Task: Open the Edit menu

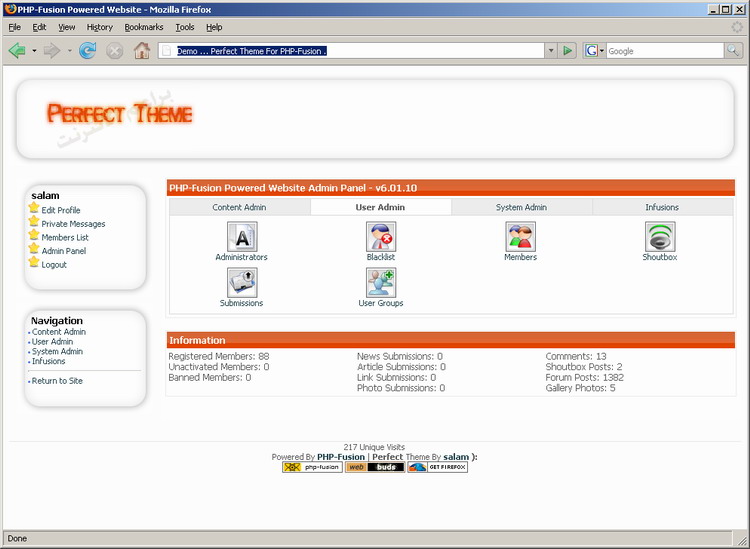Action: 39,27
